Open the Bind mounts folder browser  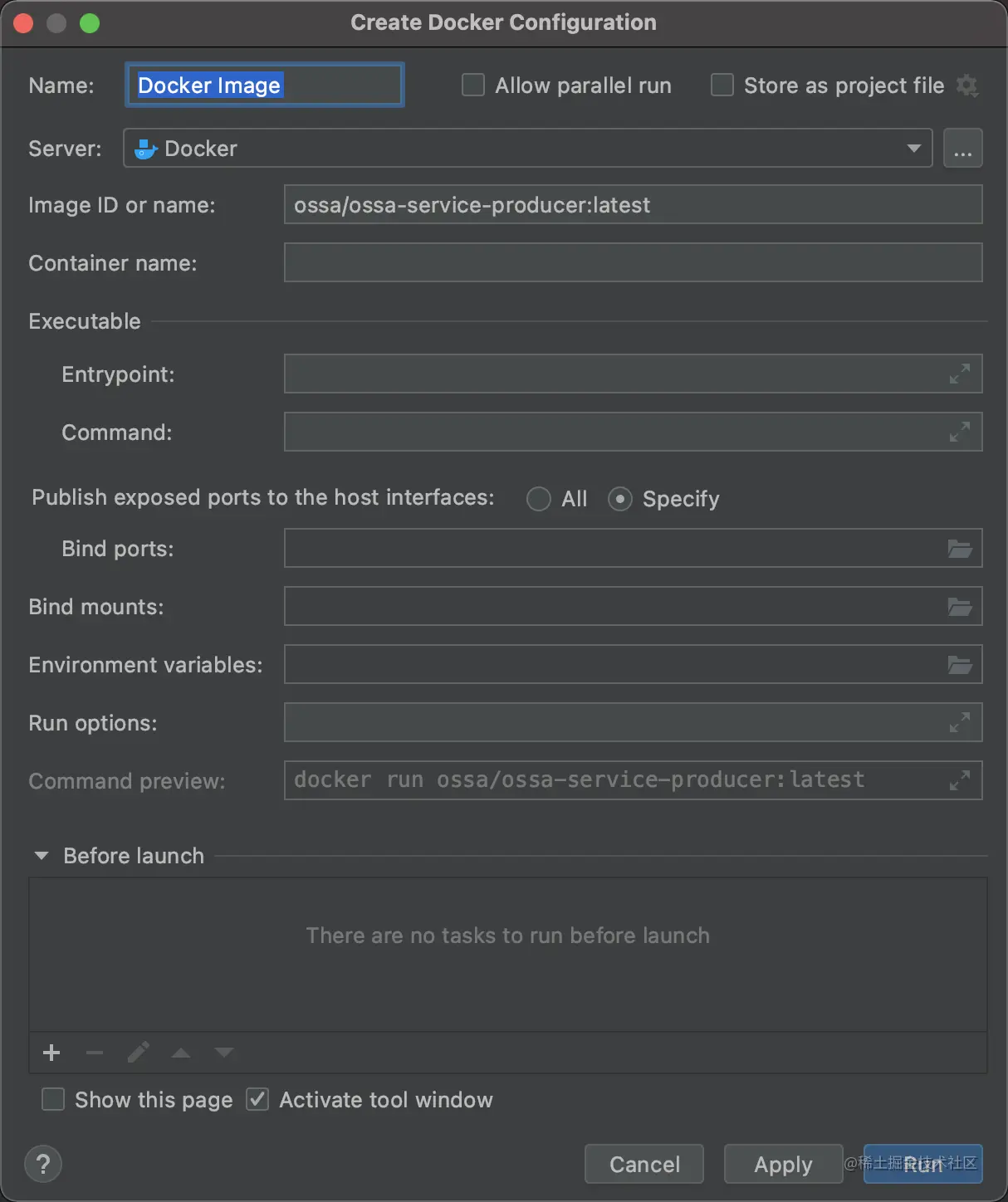tap(960, 607)
